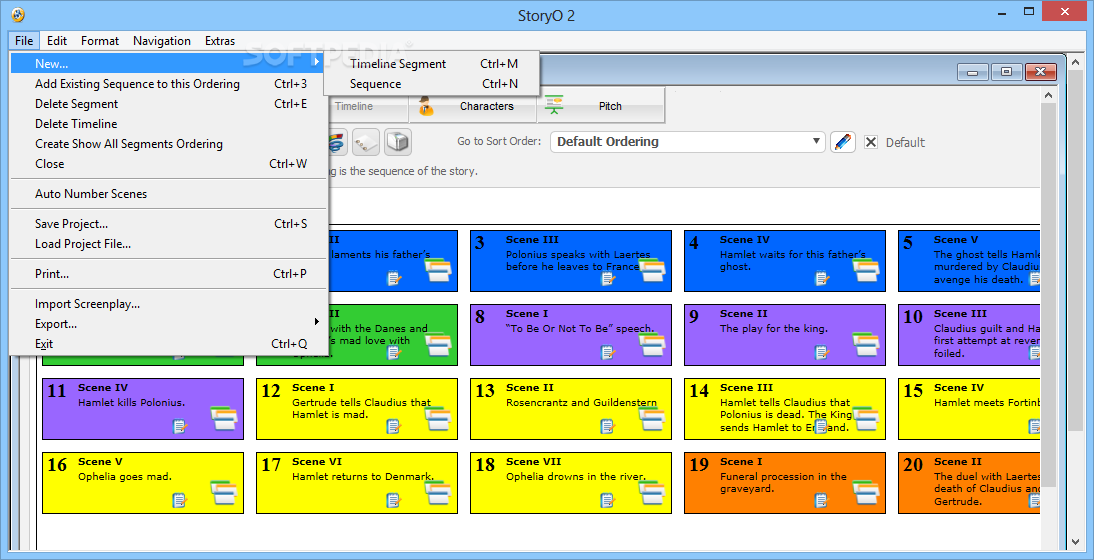
Task: Expand the New... submenu
Action: coord(169,63)
